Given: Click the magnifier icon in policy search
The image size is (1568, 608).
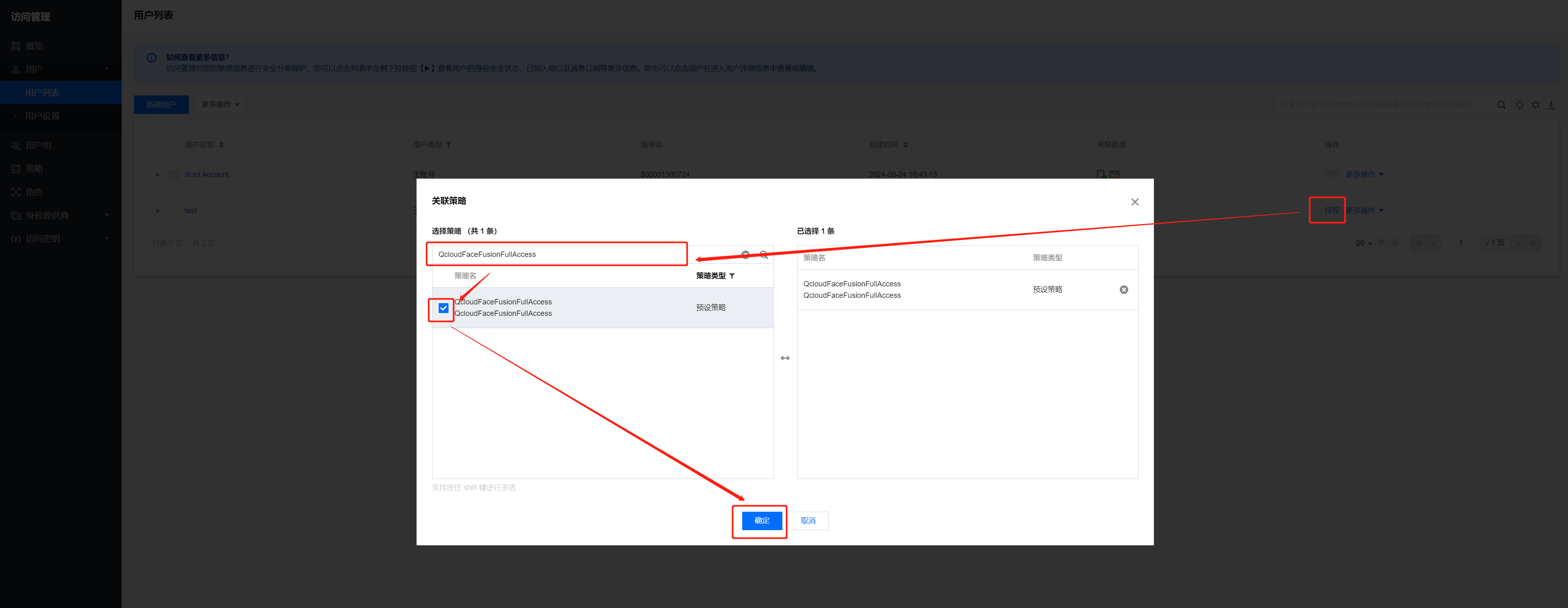Looking at the screenshot, I should coord(763,254).
